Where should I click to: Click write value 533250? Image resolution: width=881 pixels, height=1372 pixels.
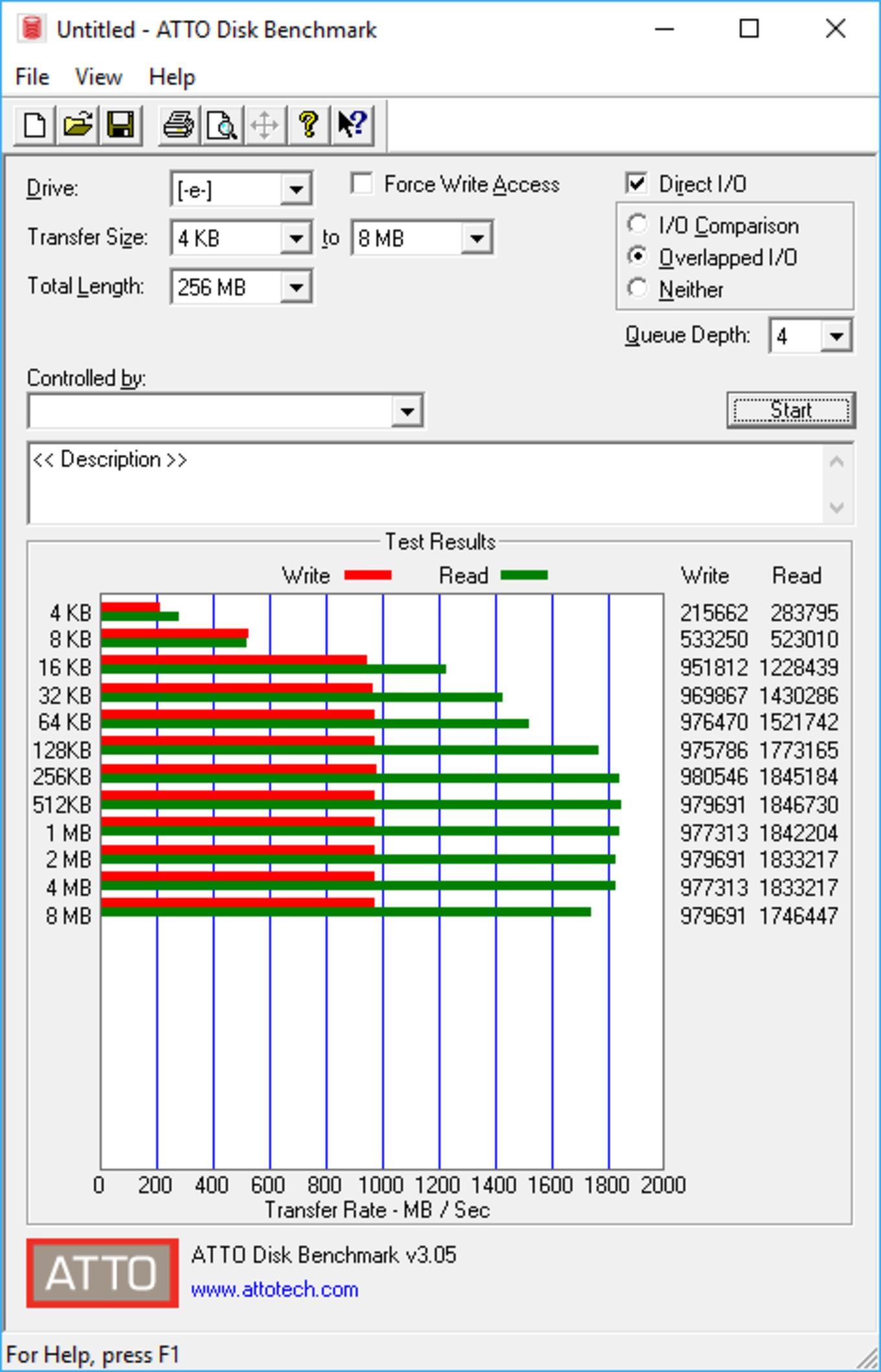(x=714, y=639)
